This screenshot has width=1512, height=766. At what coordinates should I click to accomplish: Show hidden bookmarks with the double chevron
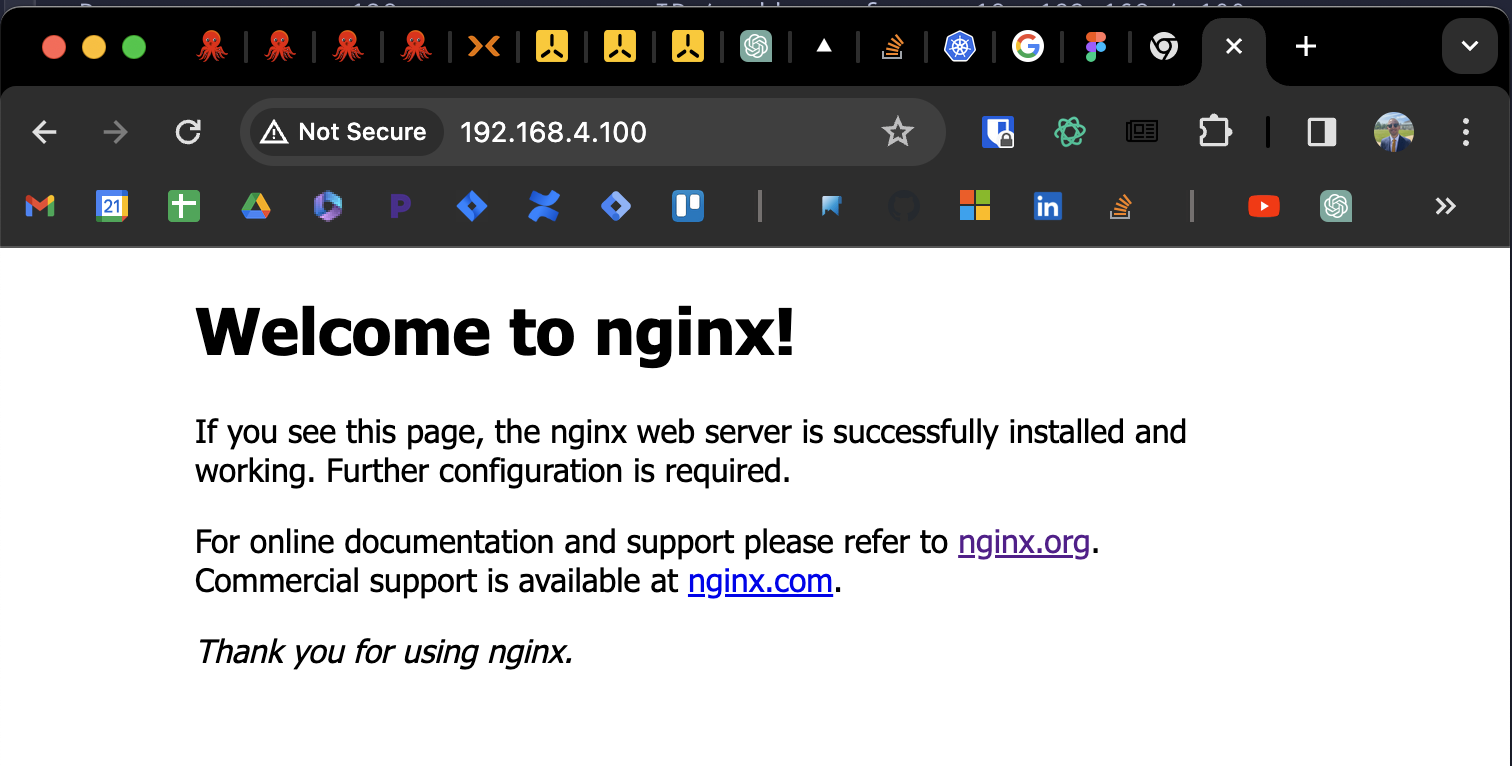pyautogui.click(x=1445, y=206)
